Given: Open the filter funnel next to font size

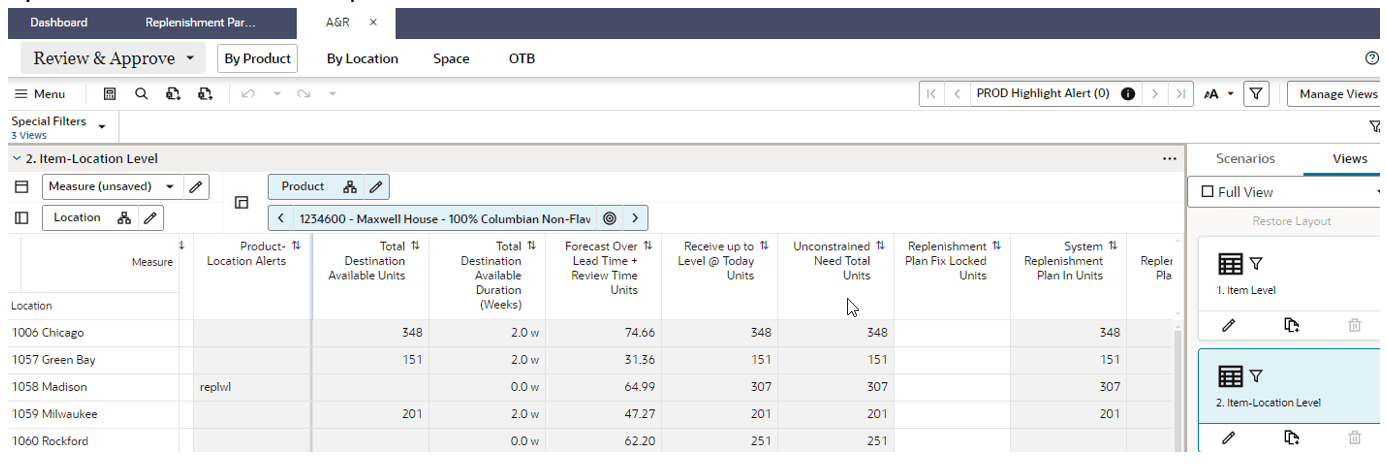Looking at the screenshot, I should (1256, 93).
